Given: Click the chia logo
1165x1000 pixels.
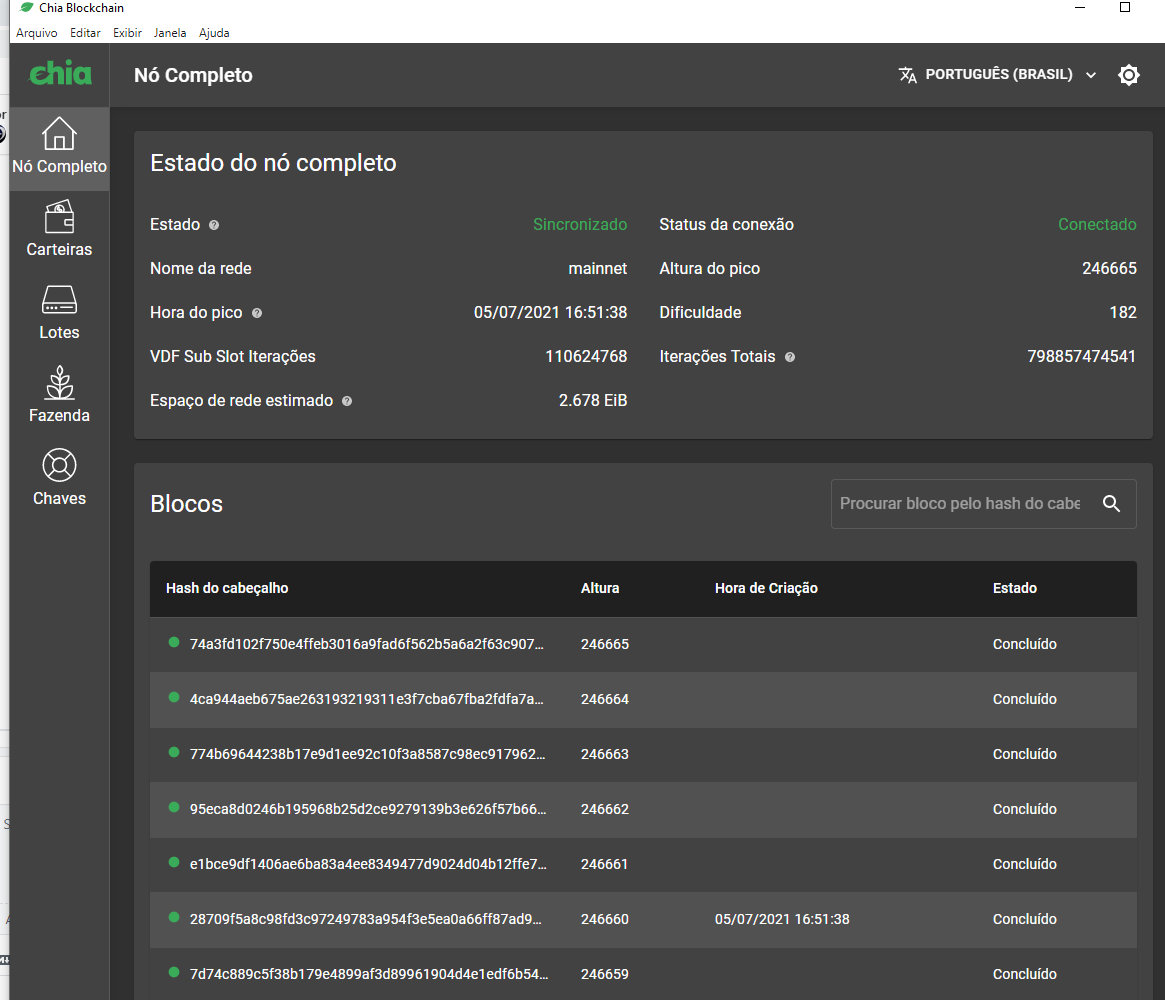Looking at the screenshot, I should click(60, 74).
